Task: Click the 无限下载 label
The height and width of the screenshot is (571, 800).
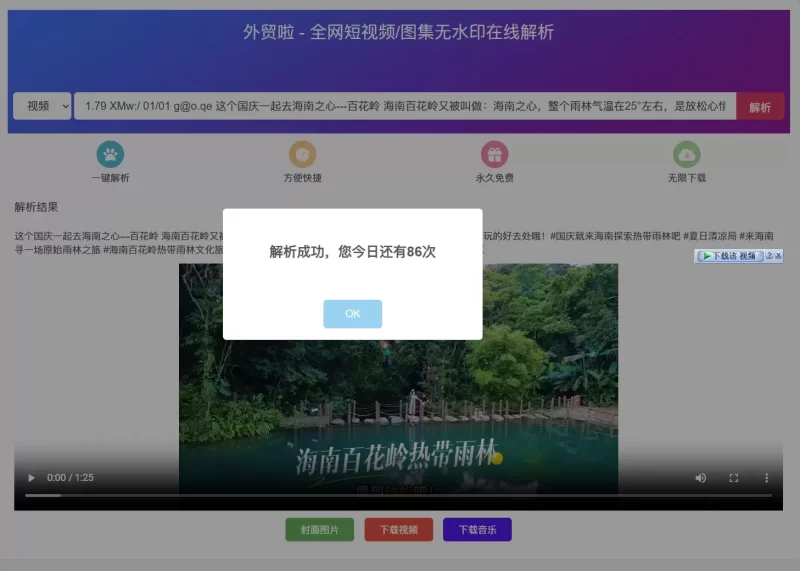Action: point(687,178)
